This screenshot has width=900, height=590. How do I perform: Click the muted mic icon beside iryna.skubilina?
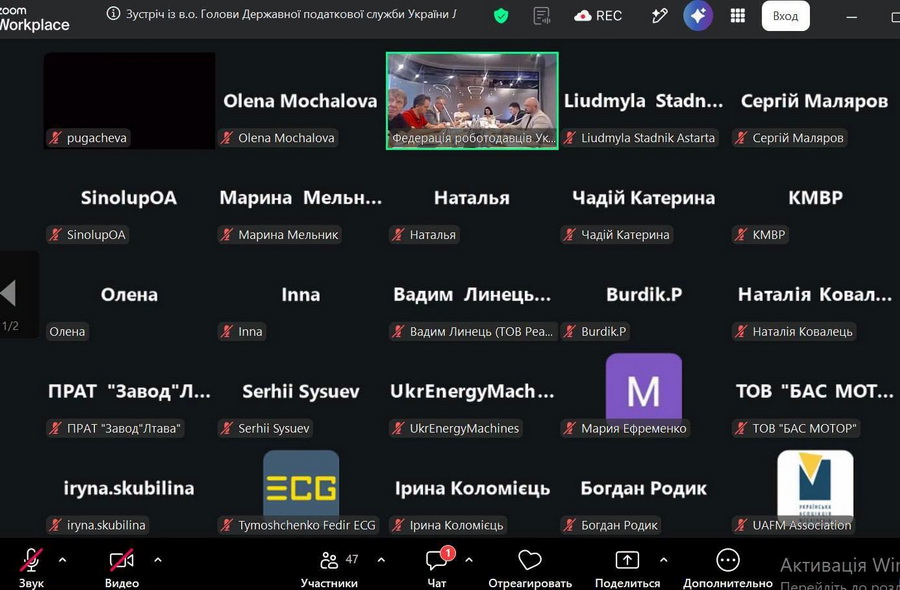pyautogui.click(x=55, y=525)
